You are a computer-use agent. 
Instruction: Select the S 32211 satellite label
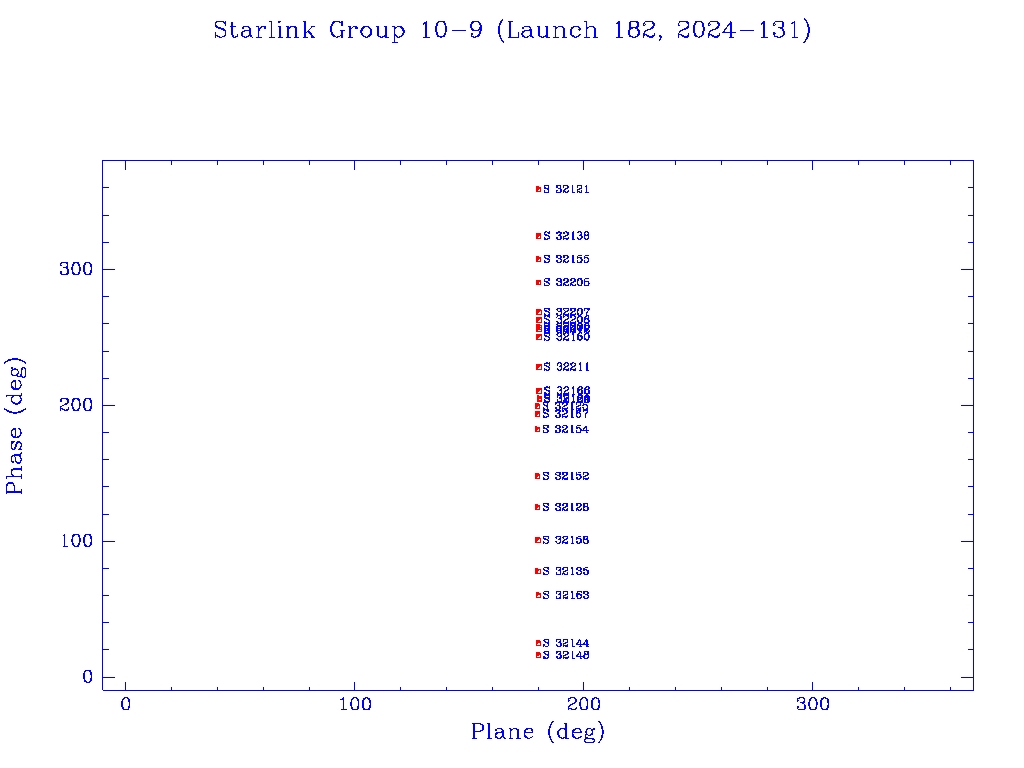(566, 367)
